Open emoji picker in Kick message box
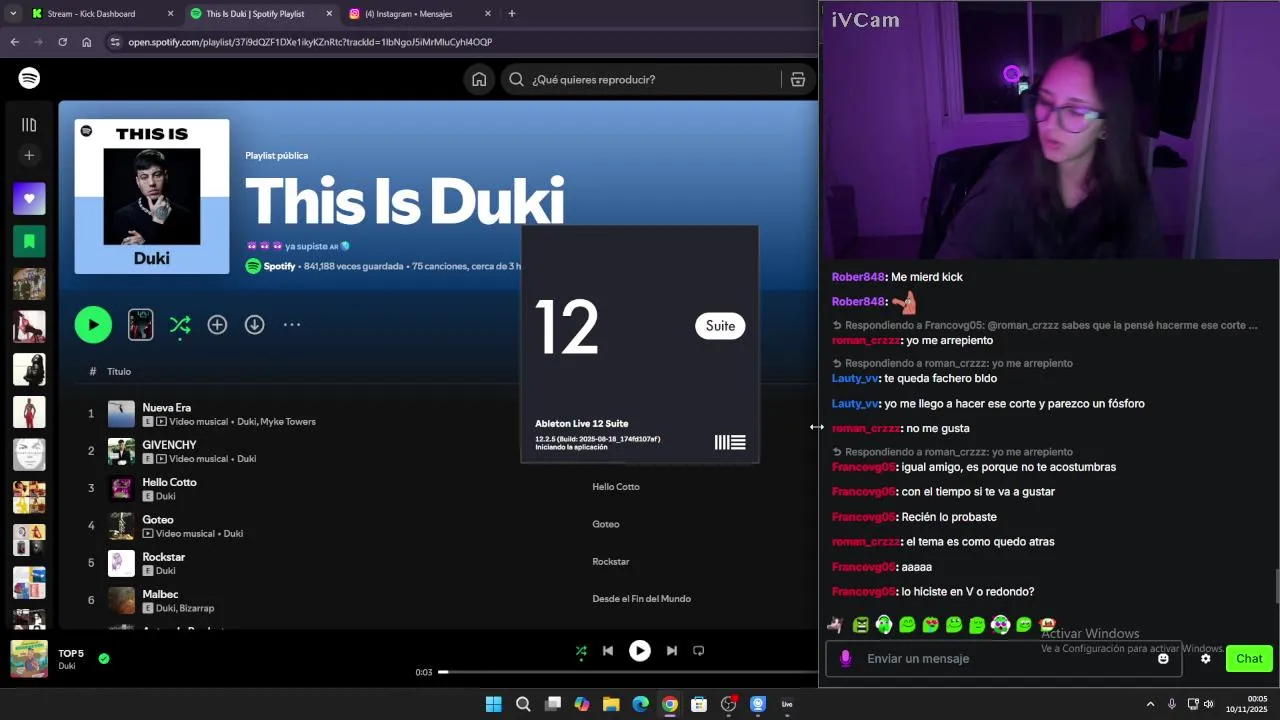The height and width of the screenshot is (720, 1280). click(1163, 659)
